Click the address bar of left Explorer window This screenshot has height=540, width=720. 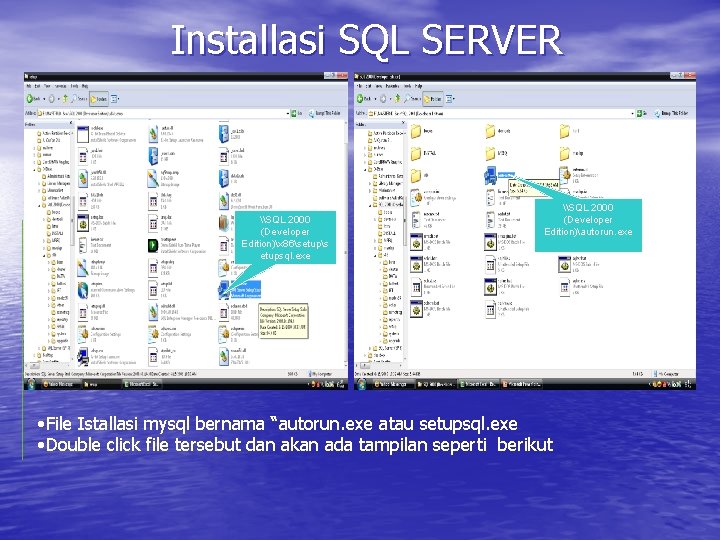click(x=163, y=113)
